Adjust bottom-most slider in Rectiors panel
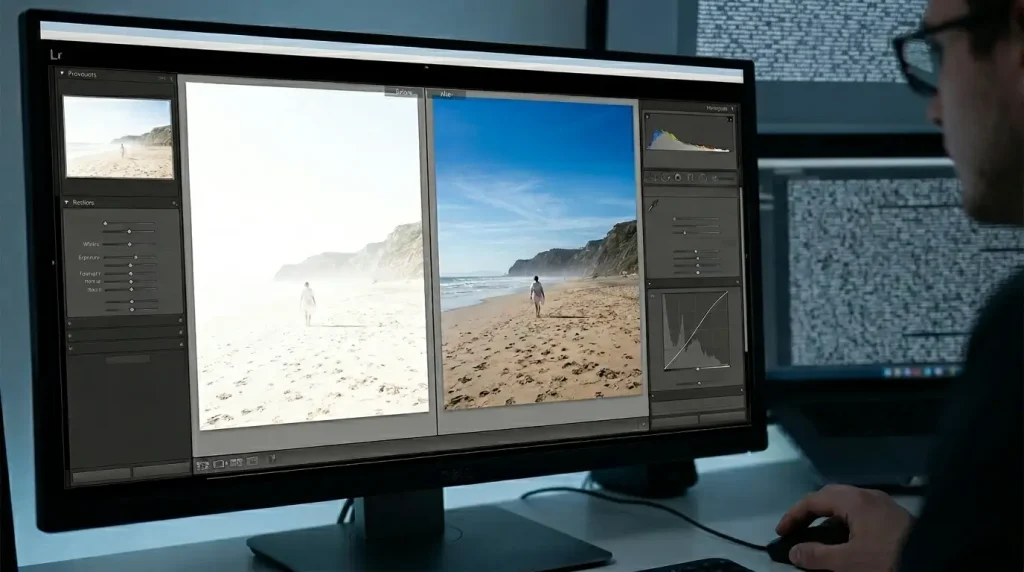The height and width of the screenshot is (572, 1024). coord(132,310)
